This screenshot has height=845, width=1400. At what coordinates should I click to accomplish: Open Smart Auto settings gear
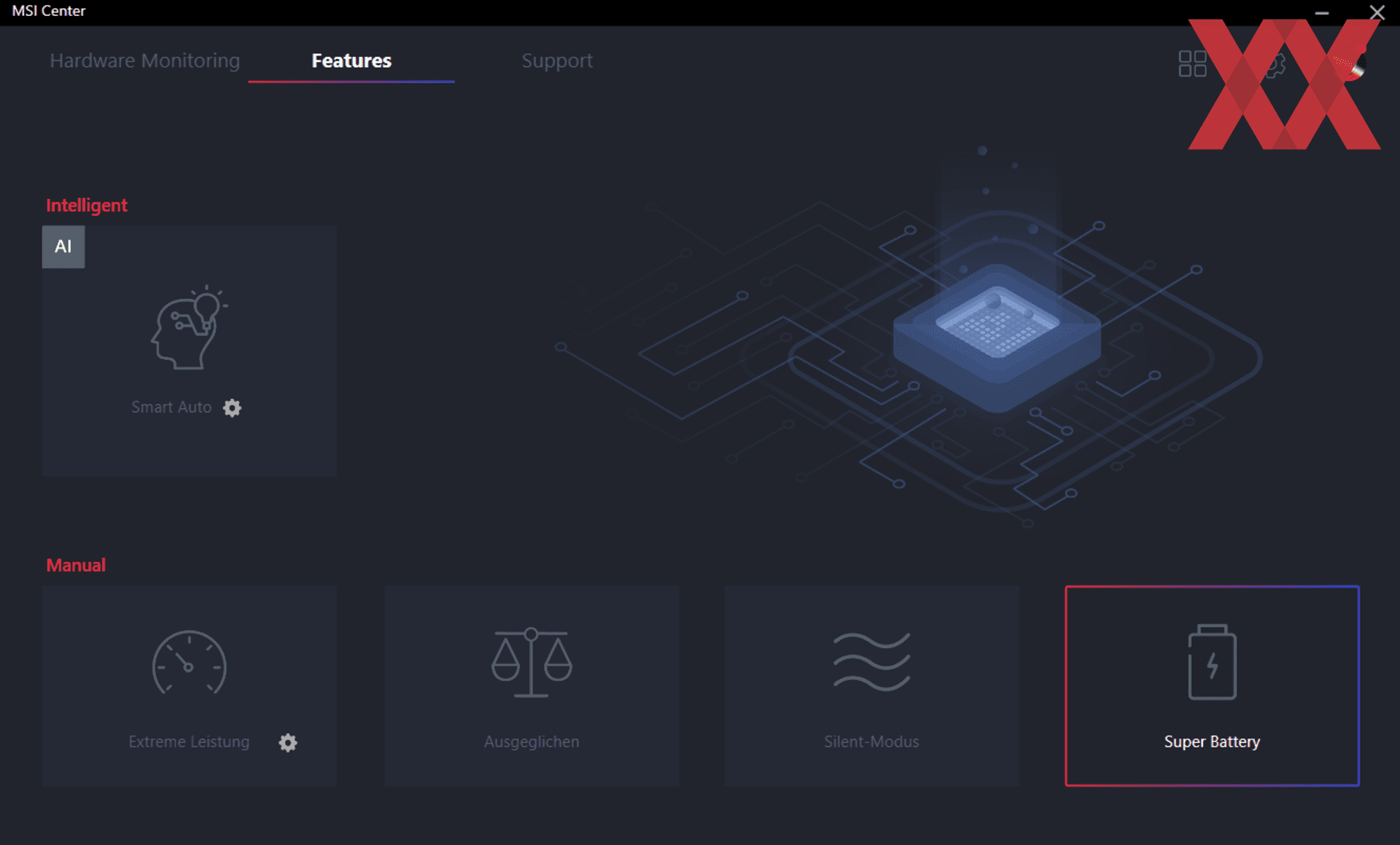click(232, 408)
